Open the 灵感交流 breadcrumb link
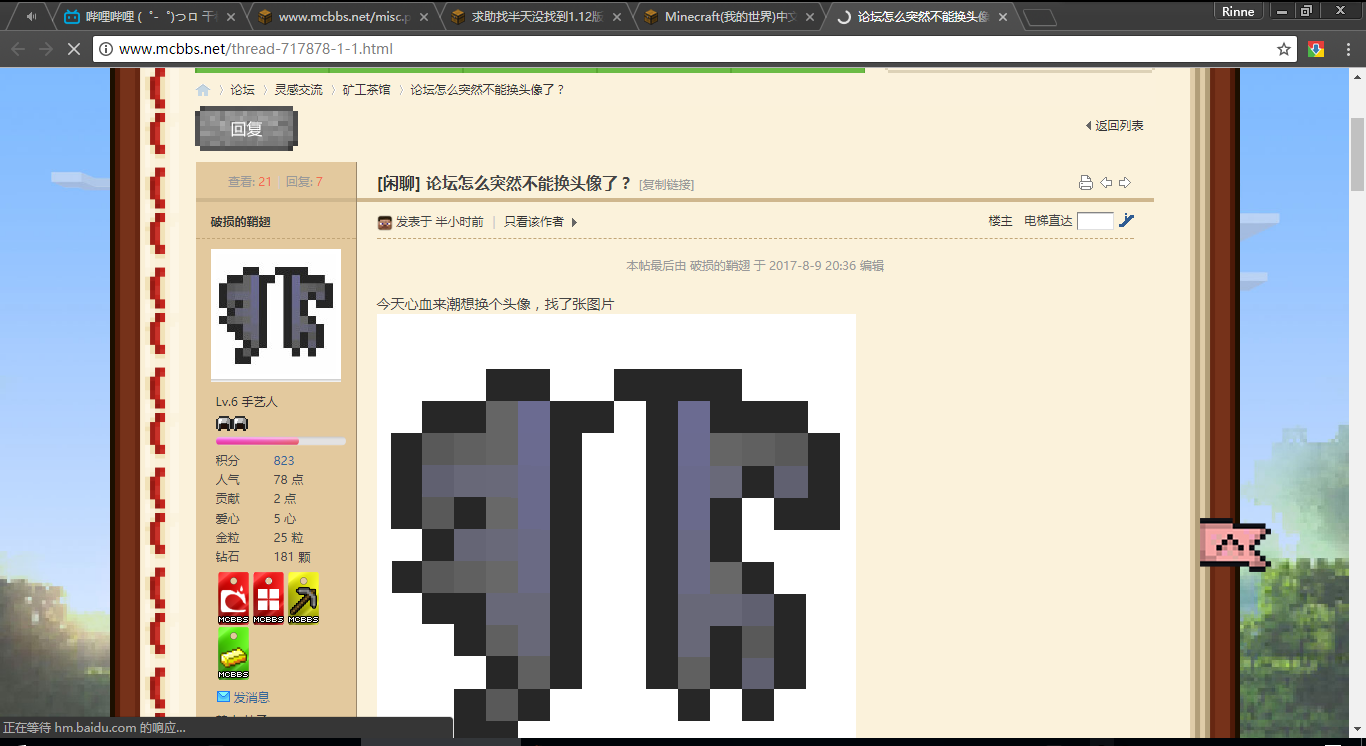 point(299,90)
